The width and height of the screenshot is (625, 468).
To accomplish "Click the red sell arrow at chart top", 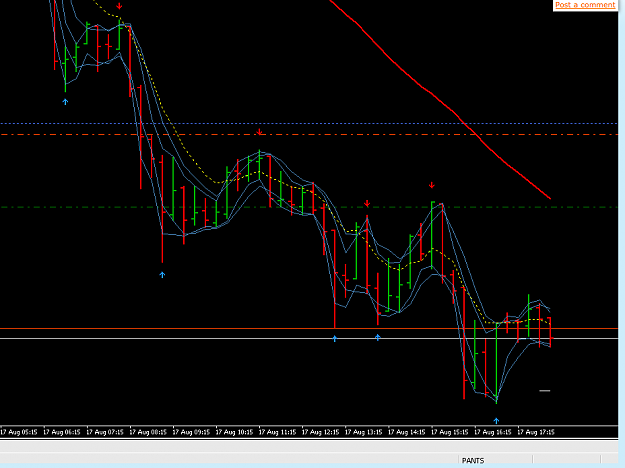I will pyautogui.click(x=119, y=6).
